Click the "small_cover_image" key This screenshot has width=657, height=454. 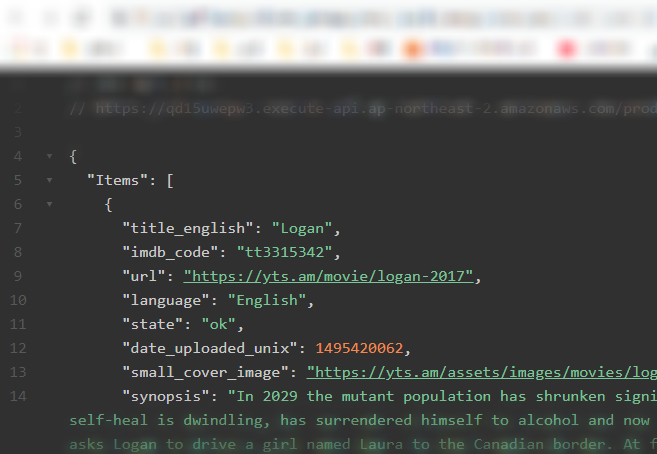point(205,372)
